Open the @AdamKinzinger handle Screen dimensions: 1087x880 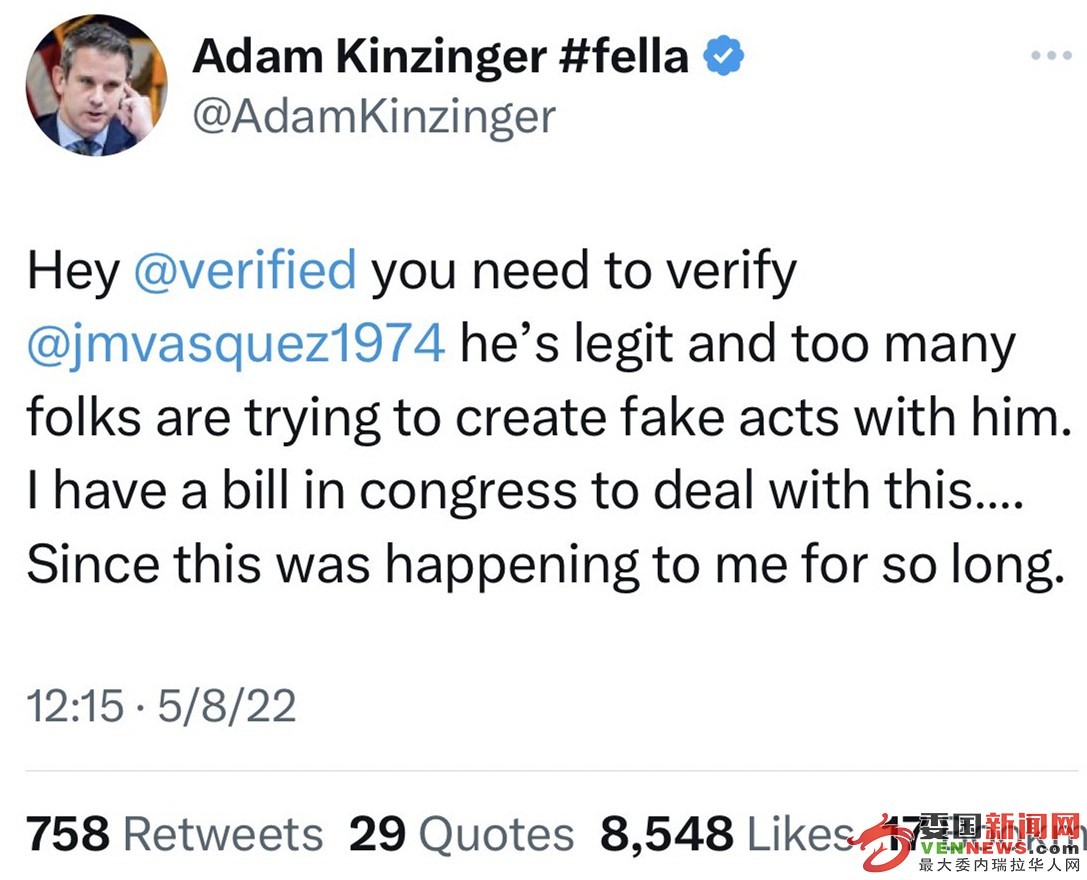coord(374,117)
